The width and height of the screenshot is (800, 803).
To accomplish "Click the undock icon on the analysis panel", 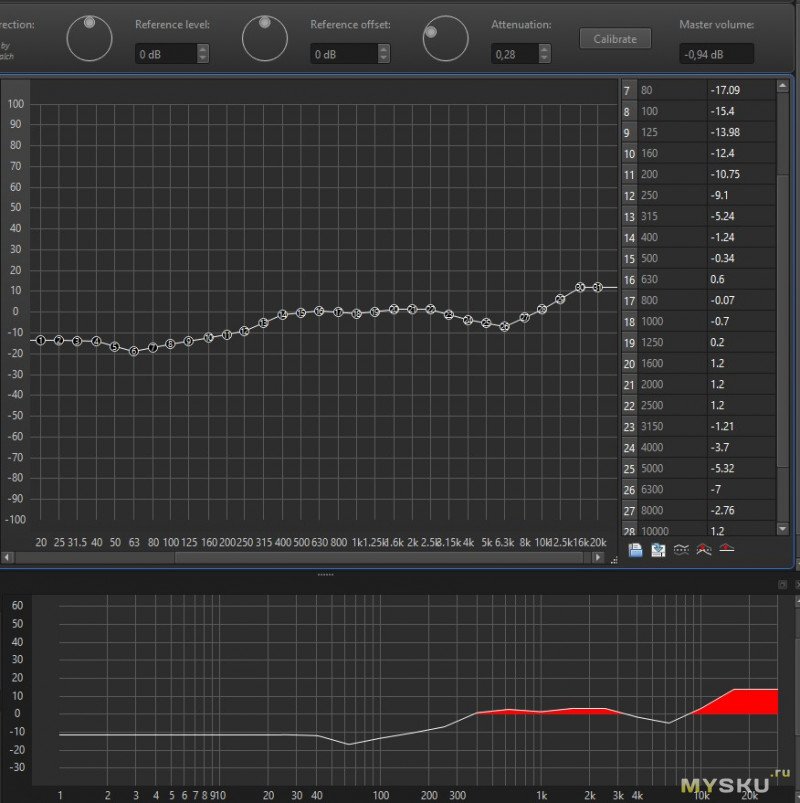I will click(x=782, y=584).
